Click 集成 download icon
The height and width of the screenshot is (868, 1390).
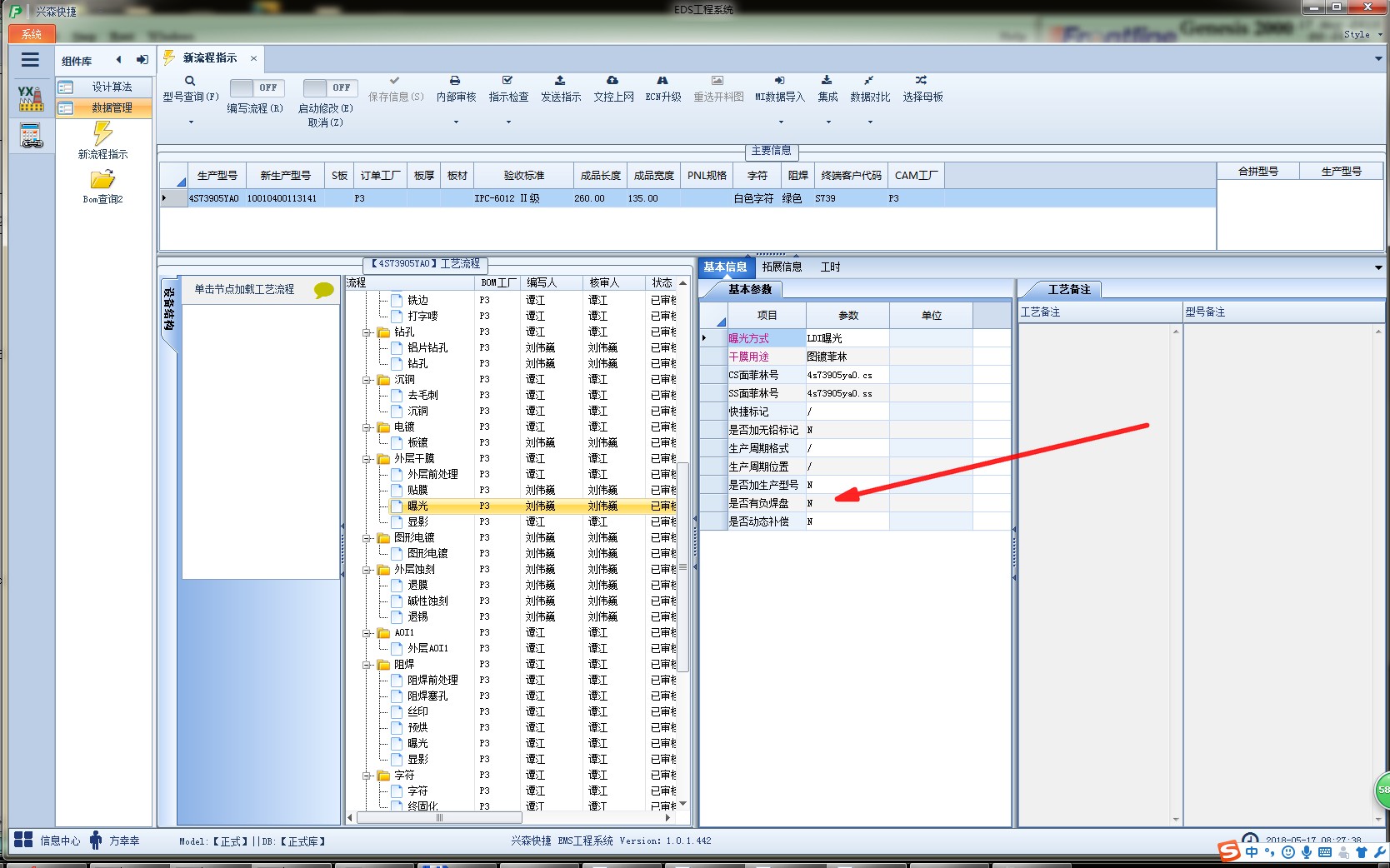tap(827, 81)
